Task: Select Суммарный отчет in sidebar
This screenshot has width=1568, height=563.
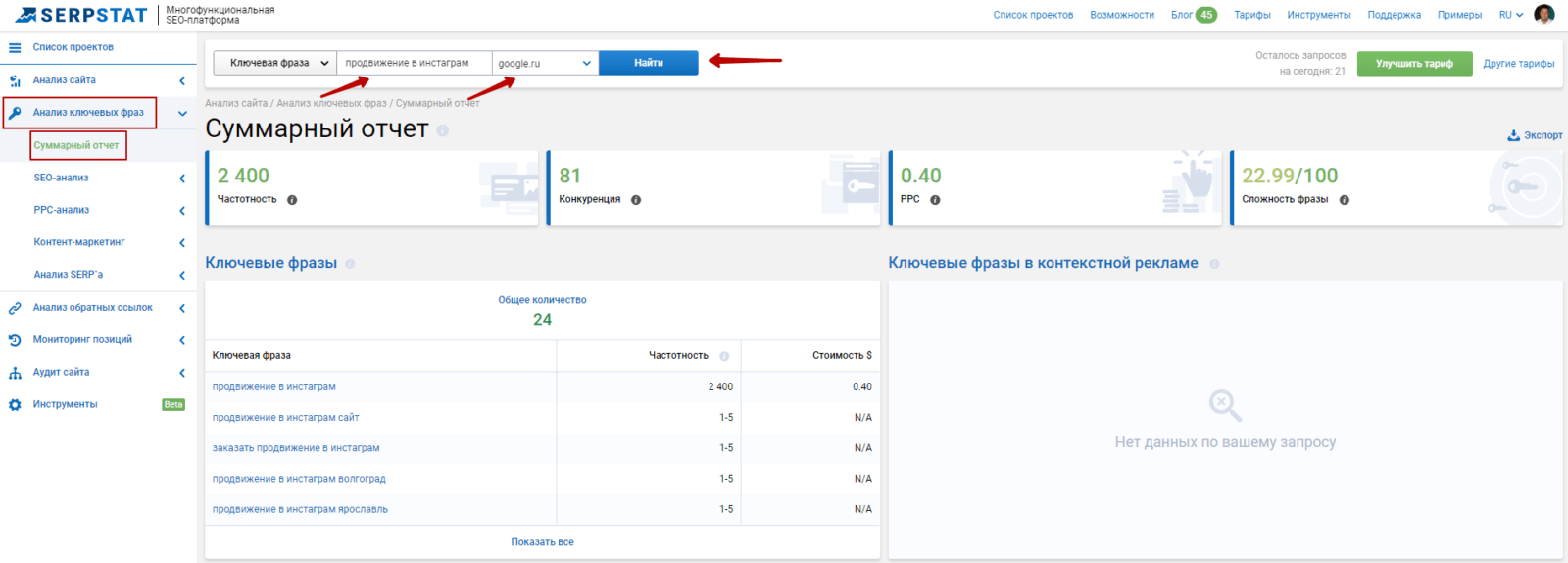Action: coord(76,145)
